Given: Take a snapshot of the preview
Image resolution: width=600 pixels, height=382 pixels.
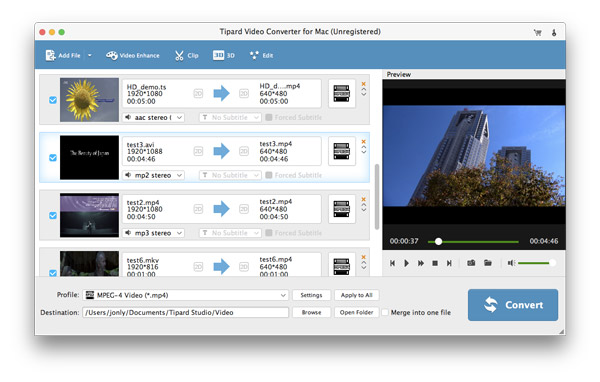Looking at the screenshot, I should (x=471, y=263).
